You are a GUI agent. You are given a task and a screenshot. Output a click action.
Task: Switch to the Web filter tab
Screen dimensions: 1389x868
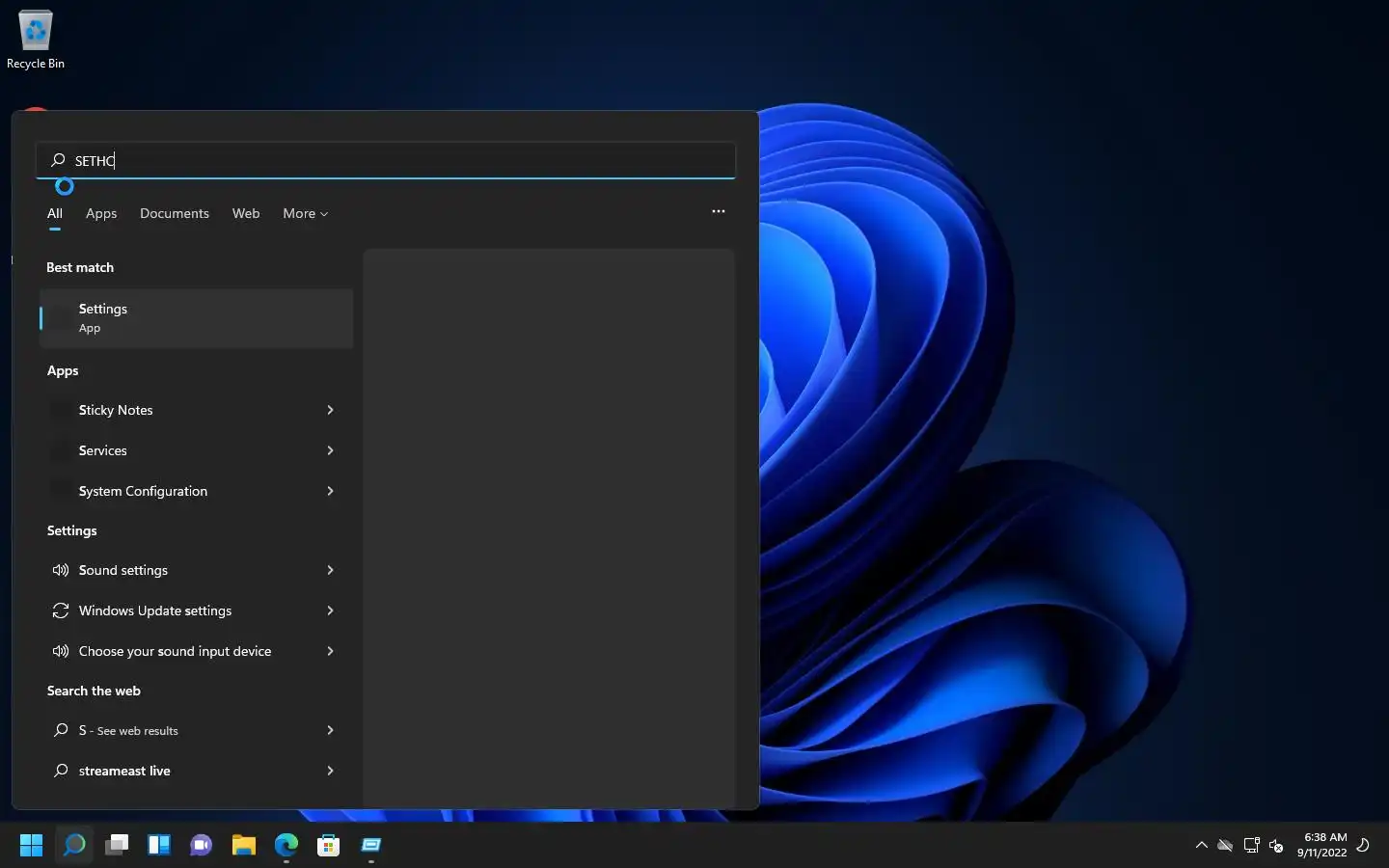[x=246, y=213]
